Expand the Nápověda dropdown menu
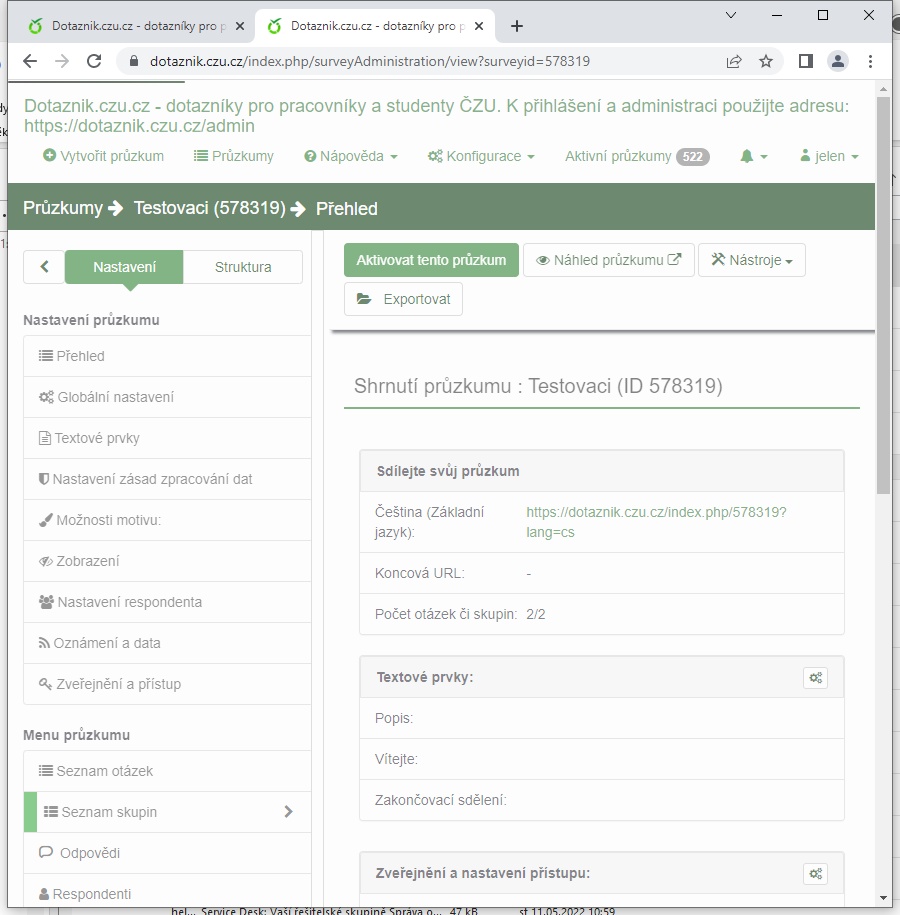The height and width of the screenshot is (915, 900). pyautogui.click(x=351, y=156)
